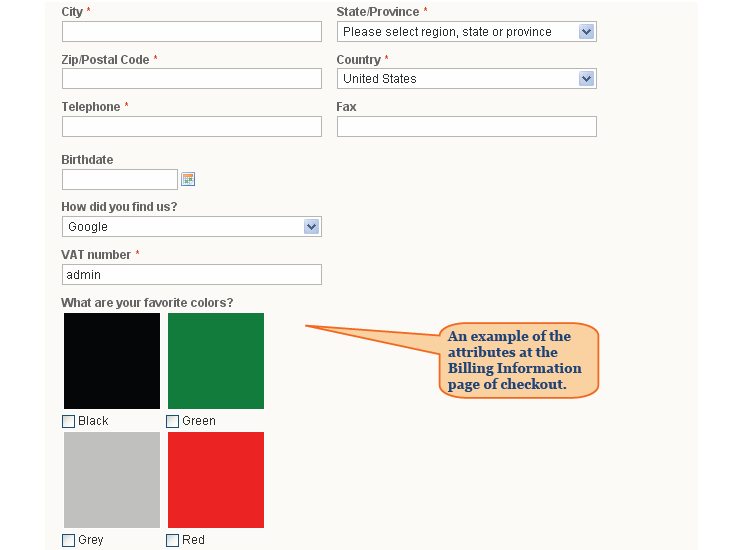Check the Red color checkbox
Viewport: 750px width, 550px height.
[172, 540]
